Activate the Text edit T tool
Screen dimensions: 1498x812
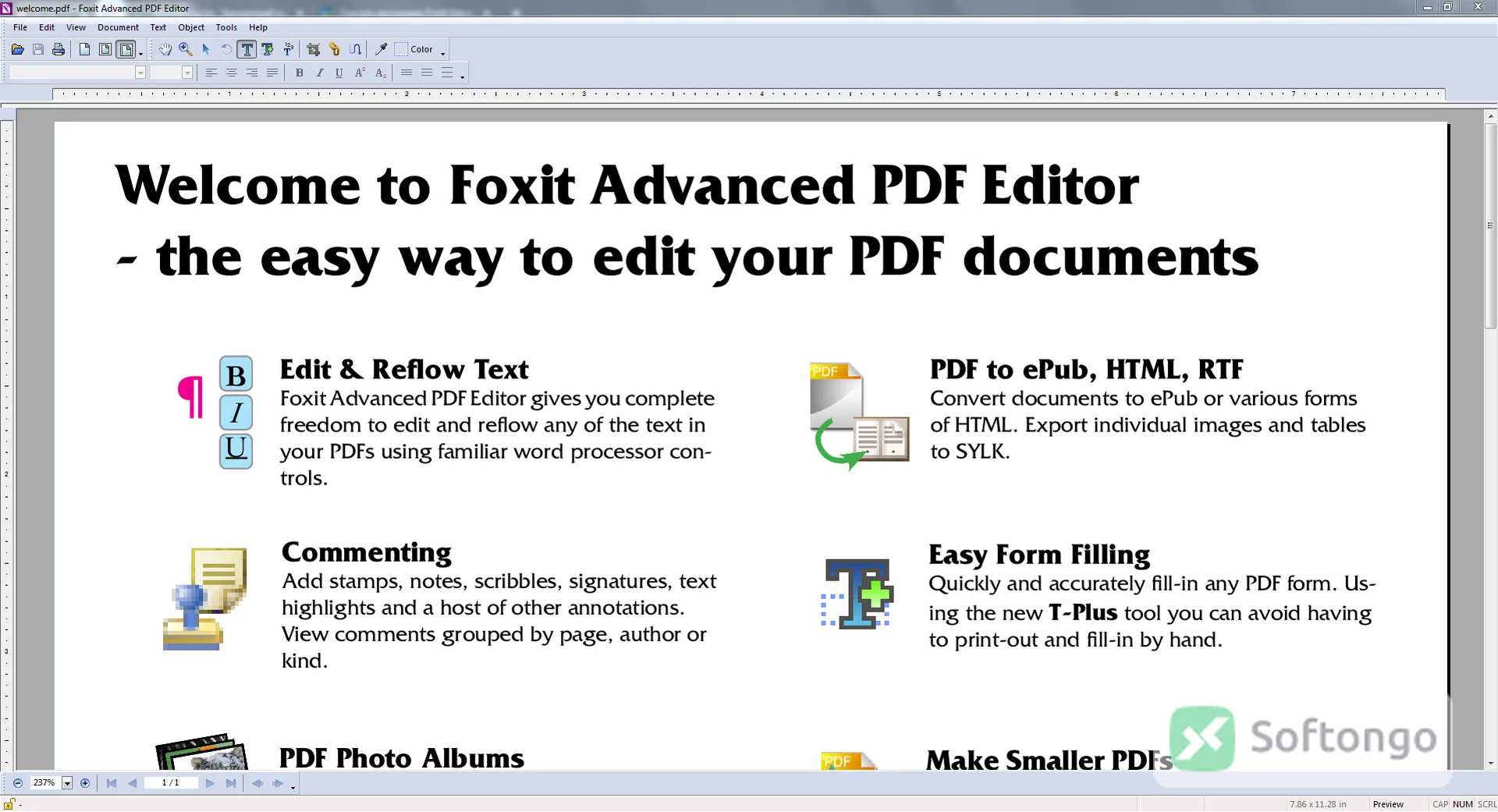point(247,49)
